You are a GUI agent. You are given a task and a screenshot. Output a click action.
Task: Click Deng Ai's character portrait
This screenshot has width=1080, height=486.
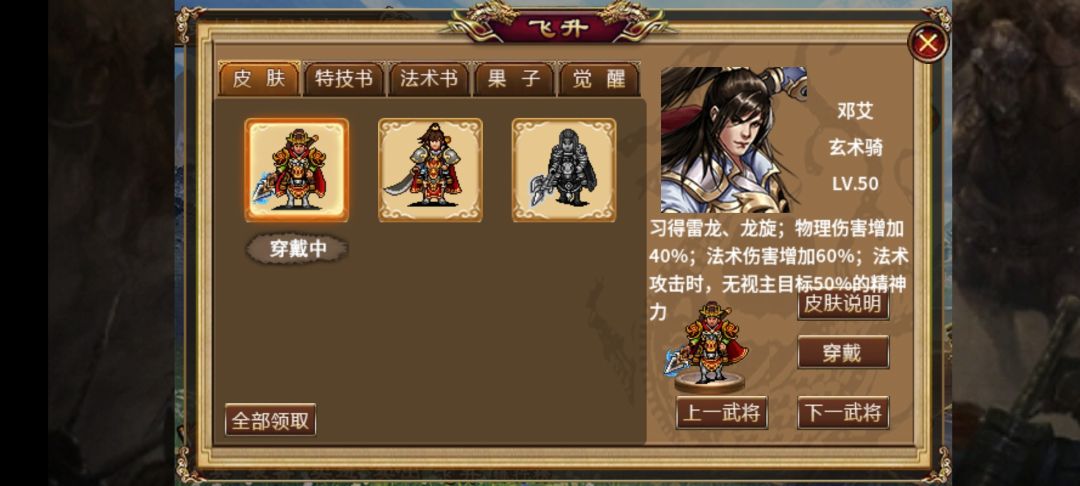pyautogui.click(x=734, y=140)
